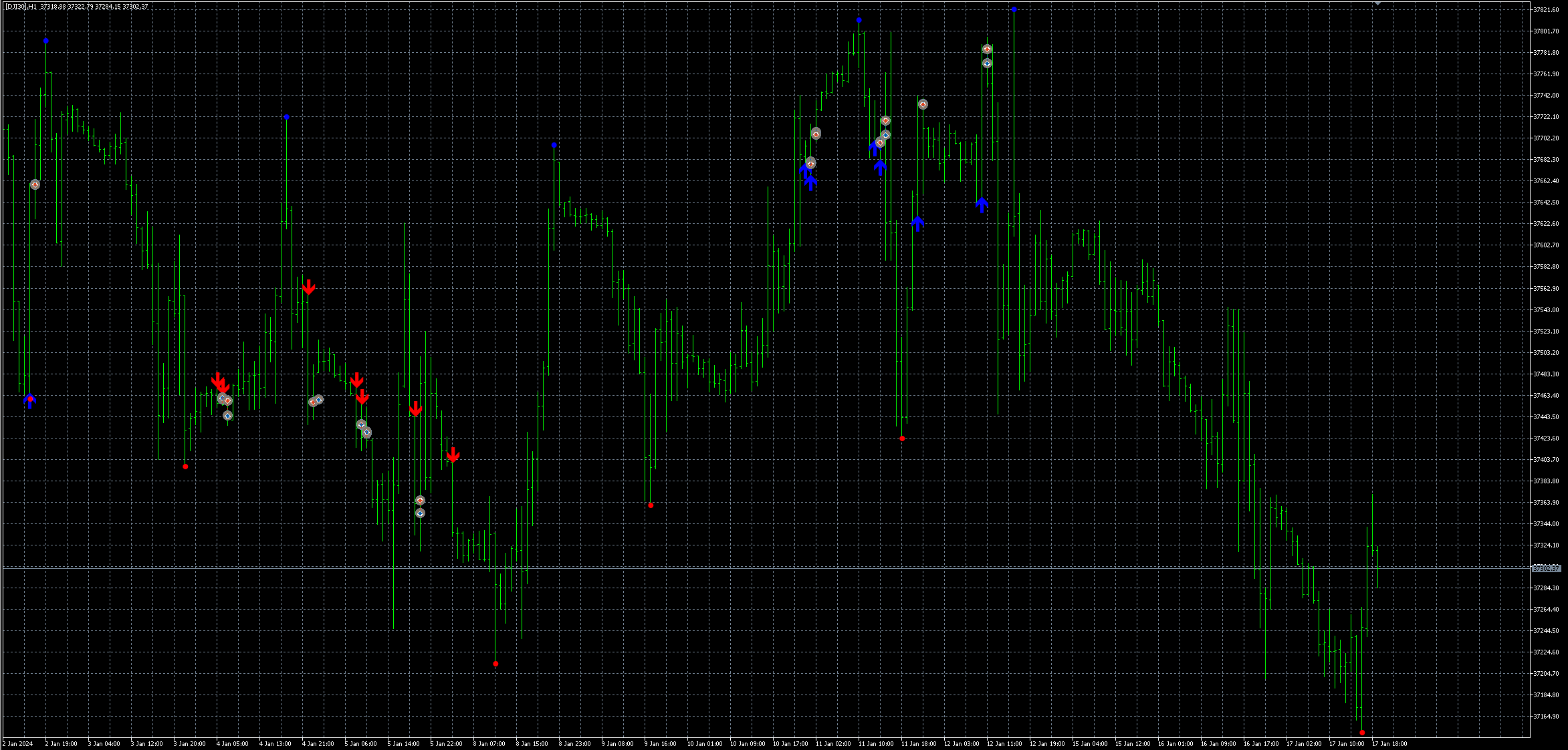
Task: Click the time axis label '16 Jan 17:00'
Action: click(x=1261, y=744)
